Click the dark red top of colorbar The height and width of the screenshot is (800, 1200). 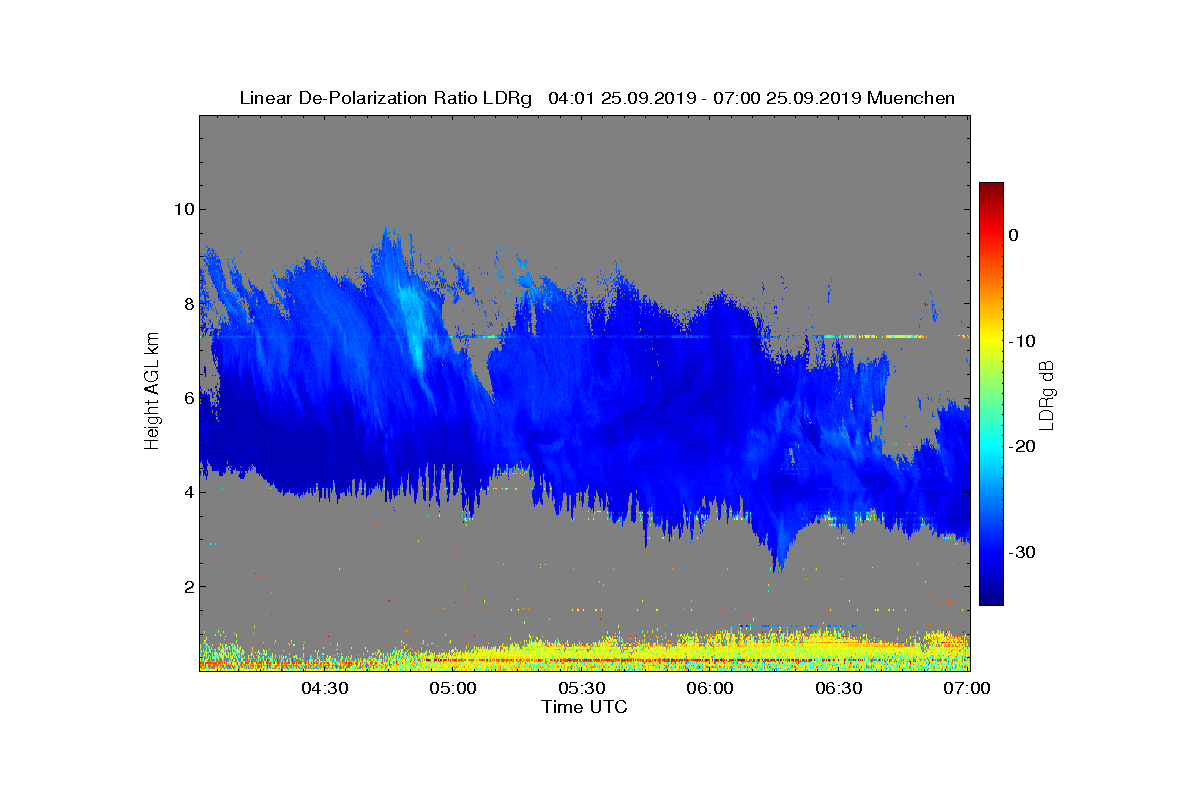coord(991,190)
